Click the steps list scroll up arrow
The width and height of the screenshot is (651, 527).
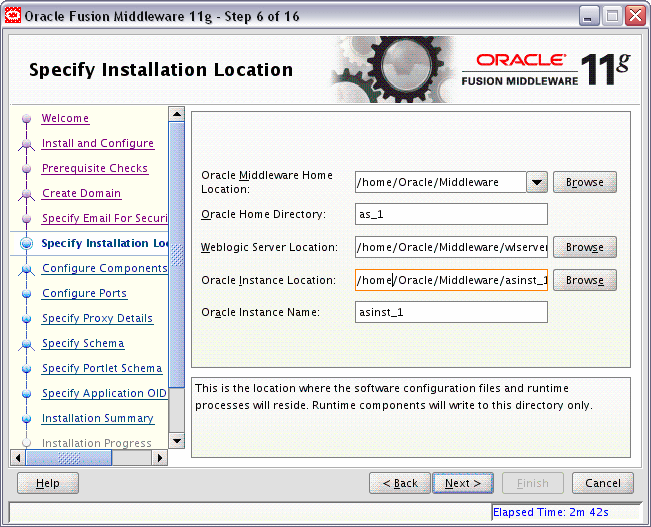(x=177, y=114)
